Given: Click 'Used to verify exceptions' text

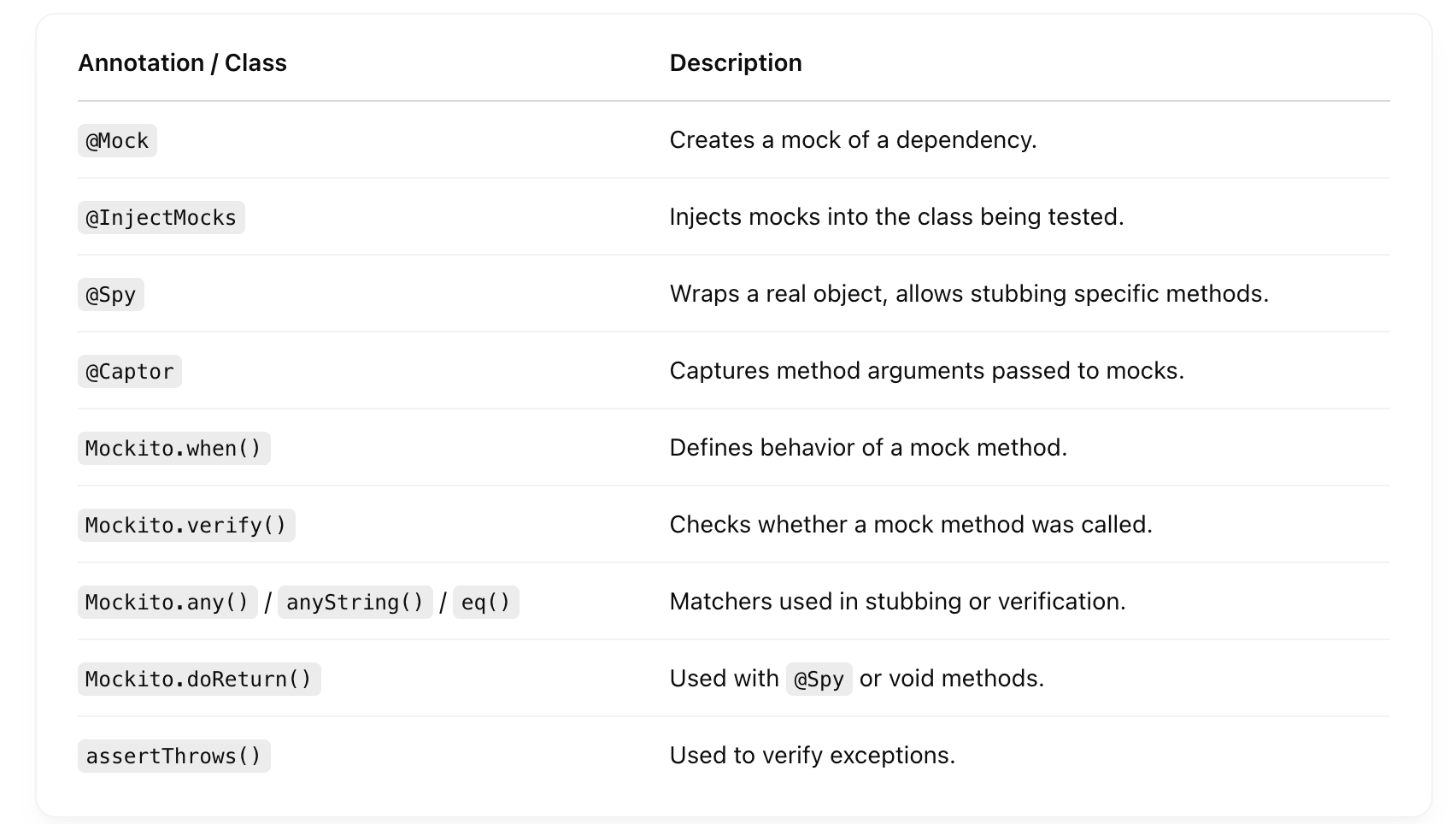Looking at the screenshot, I should coord(812,756).
